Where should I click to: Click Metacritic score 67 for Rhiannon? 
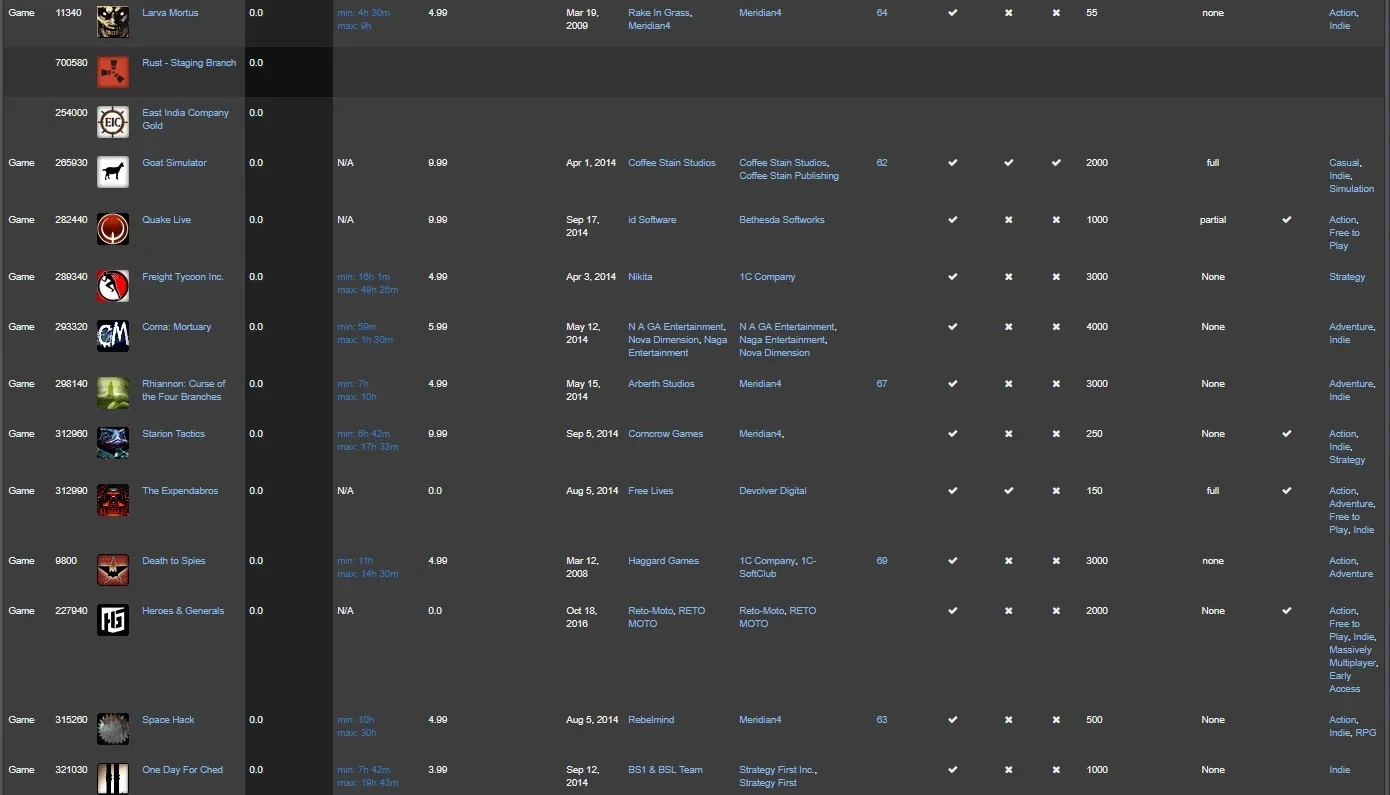click(x=882, y=384)
